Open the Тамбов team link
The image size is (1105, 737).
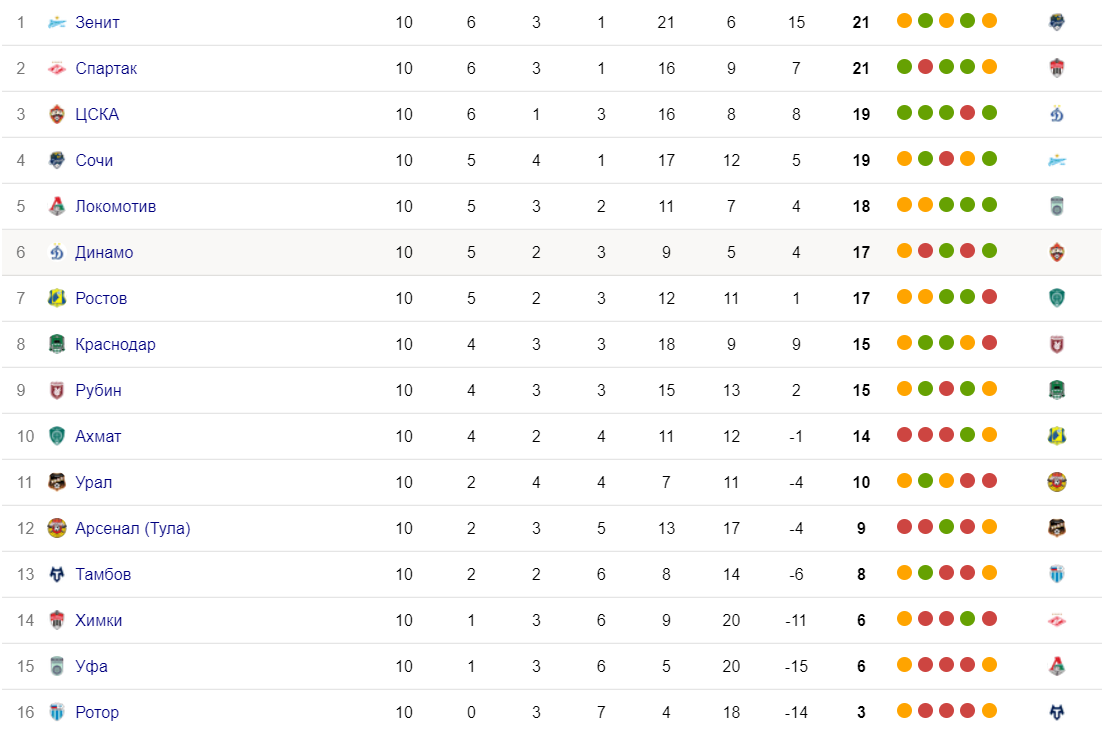pyautogui.click(x=103, y=574)
